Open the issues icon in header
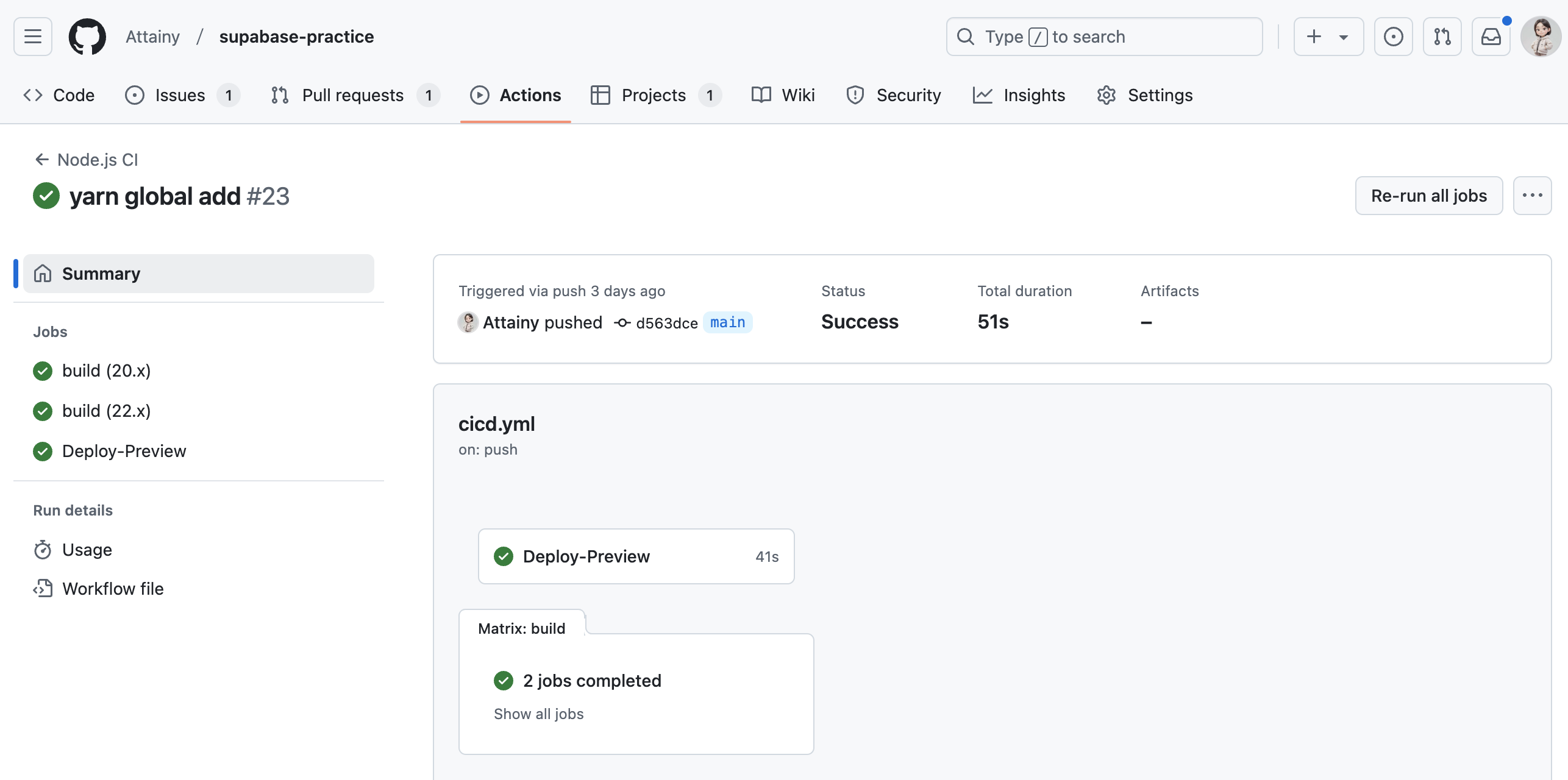The image size is (1568, 780). click(x=1393, y=37)
